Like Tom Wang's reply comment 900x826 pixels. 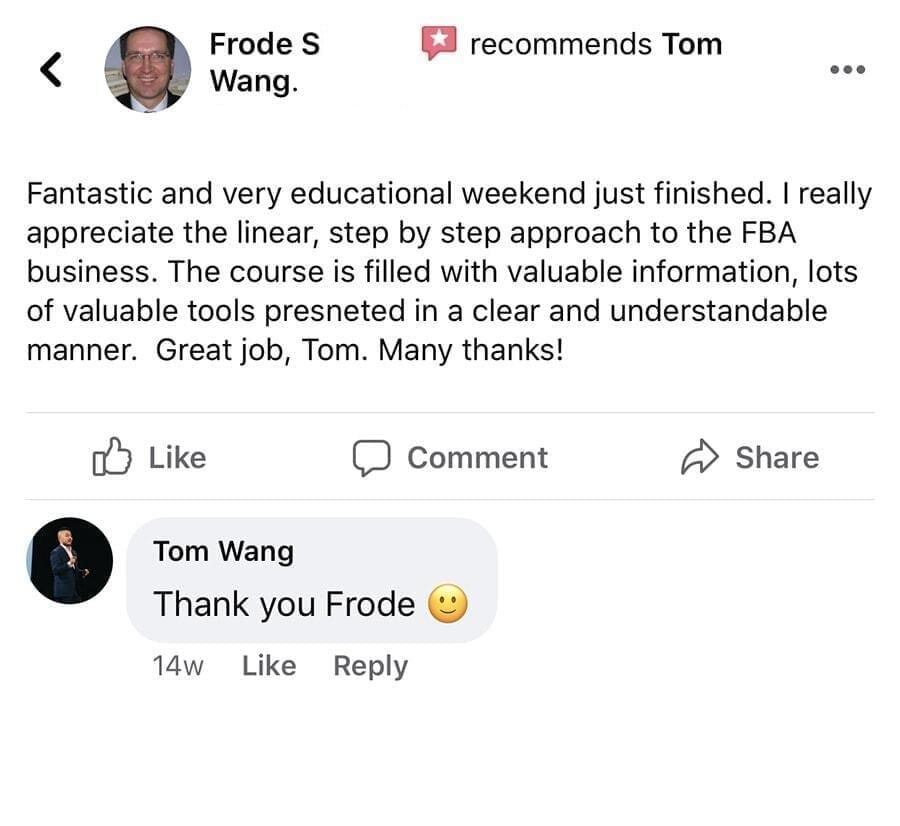coord(269,666)
